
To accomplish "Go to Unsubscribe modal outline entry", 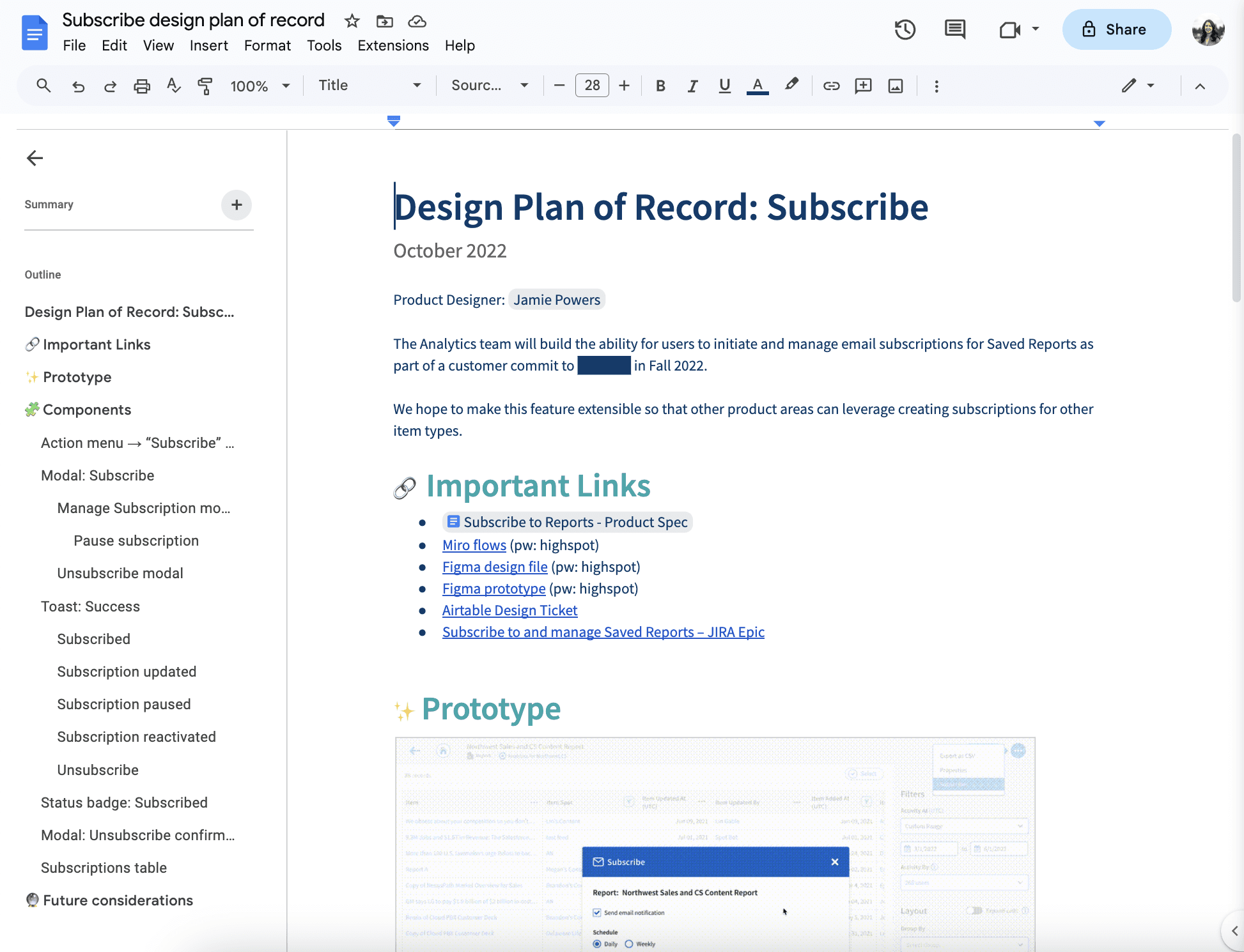I will click(120, 573).
